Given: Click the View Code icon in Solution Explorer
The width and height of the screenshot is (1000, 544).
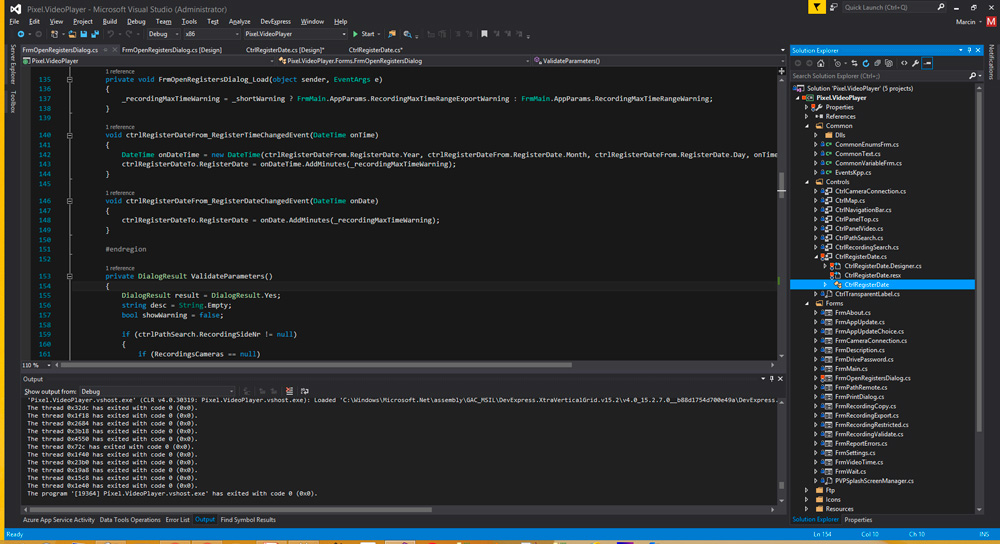Looking at the screenshot, I should click(904, 63).
